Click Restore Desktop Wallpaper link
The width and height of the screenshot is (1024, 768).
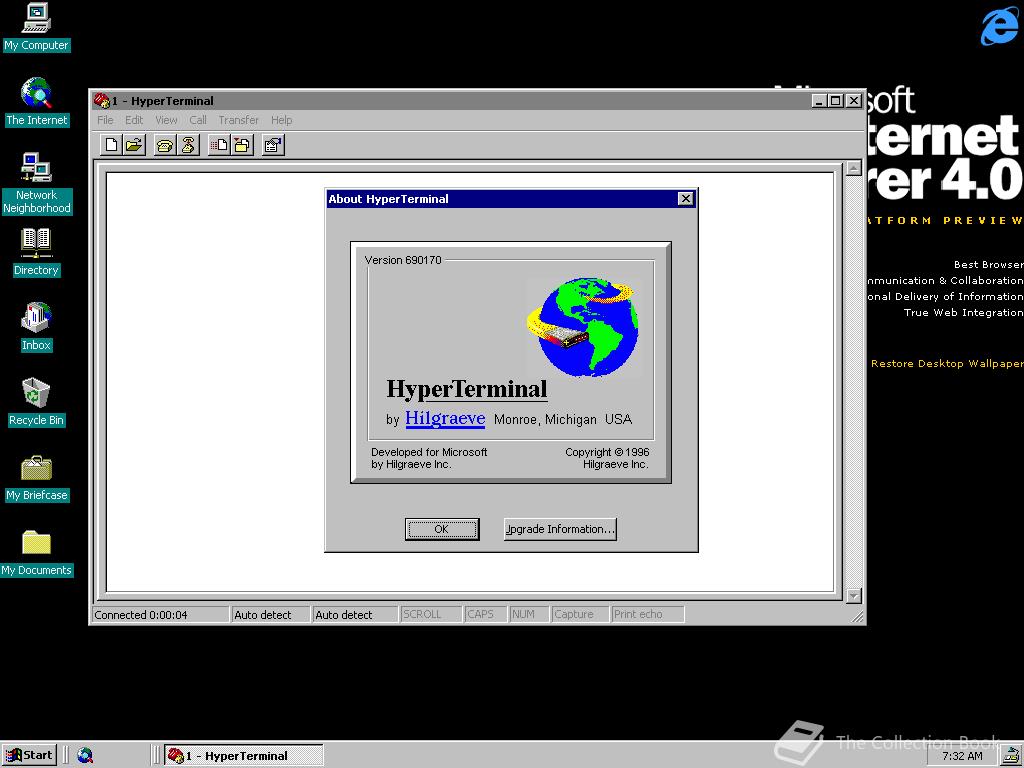click(x=947, y=364)
